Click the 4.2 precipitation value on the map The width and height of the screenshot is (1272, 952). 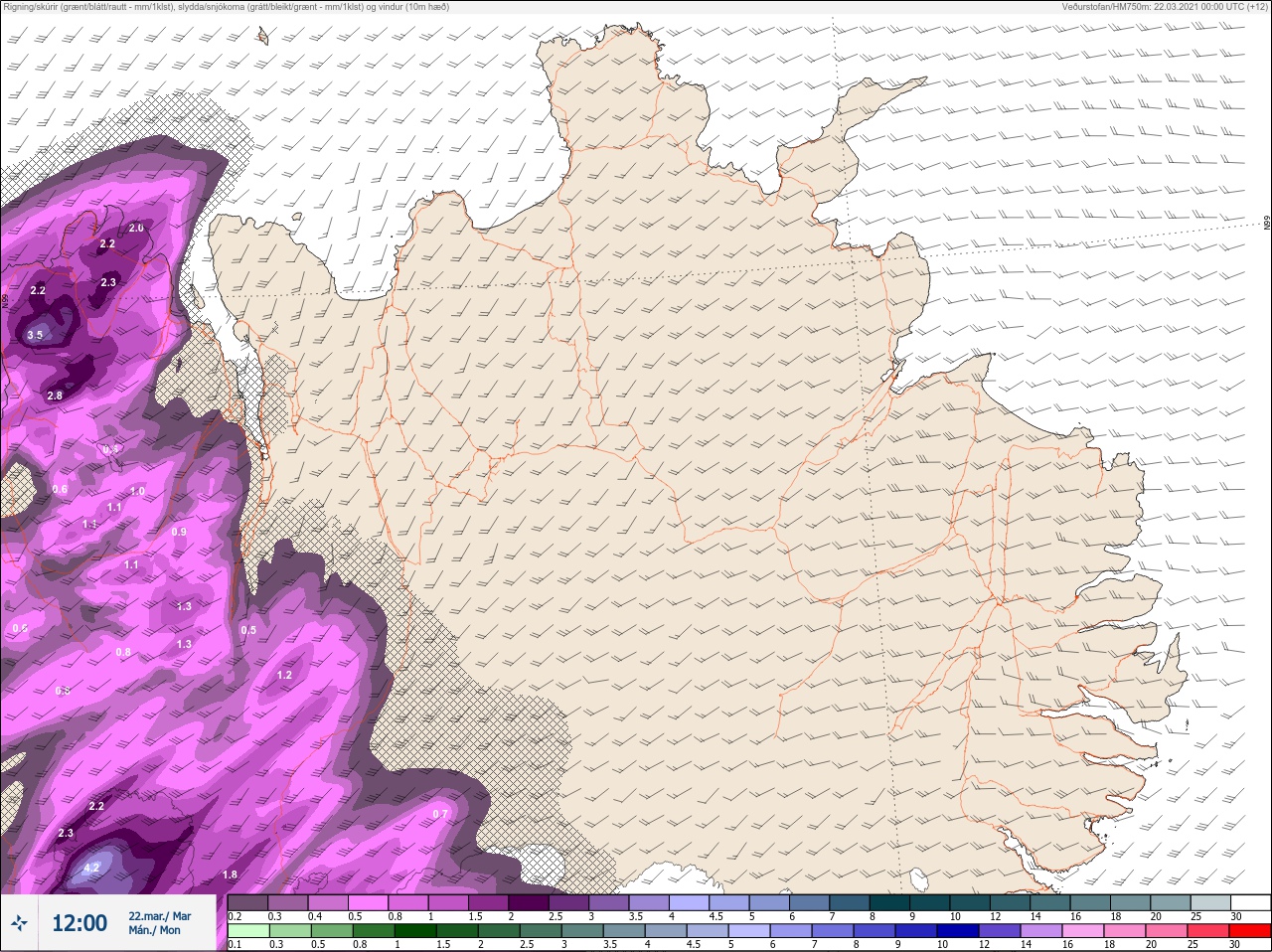click(91, 868)
